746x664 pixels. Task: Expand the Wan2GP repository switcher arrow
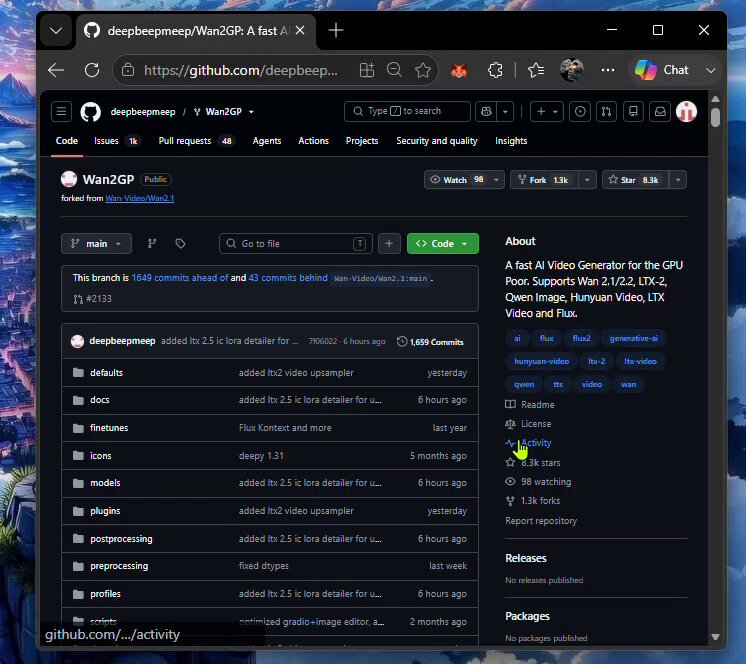(251, 112)
